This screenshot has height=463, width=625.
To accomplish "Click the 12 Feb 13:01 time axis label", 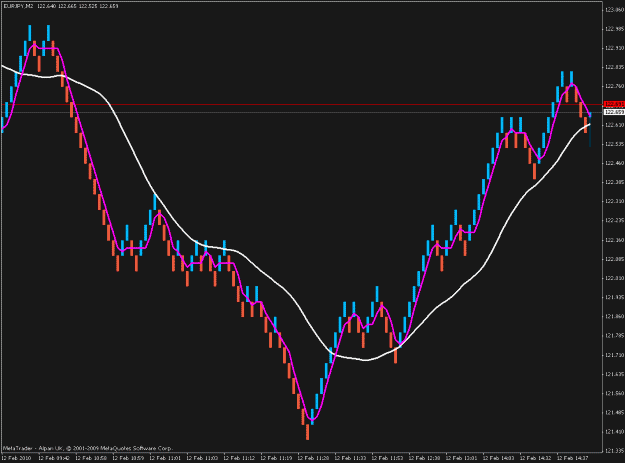I will 462,458.
